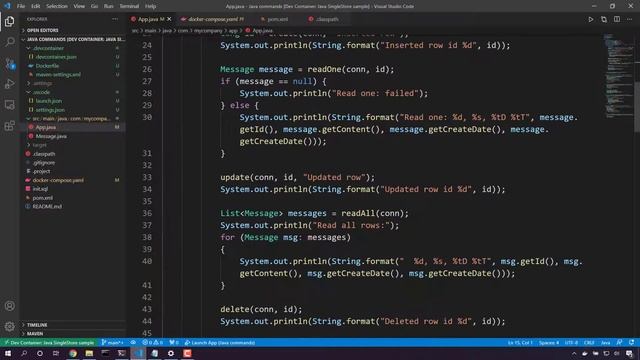Open the Selection menu
Screen dimensions: 640x360
(x=57, y=6)
